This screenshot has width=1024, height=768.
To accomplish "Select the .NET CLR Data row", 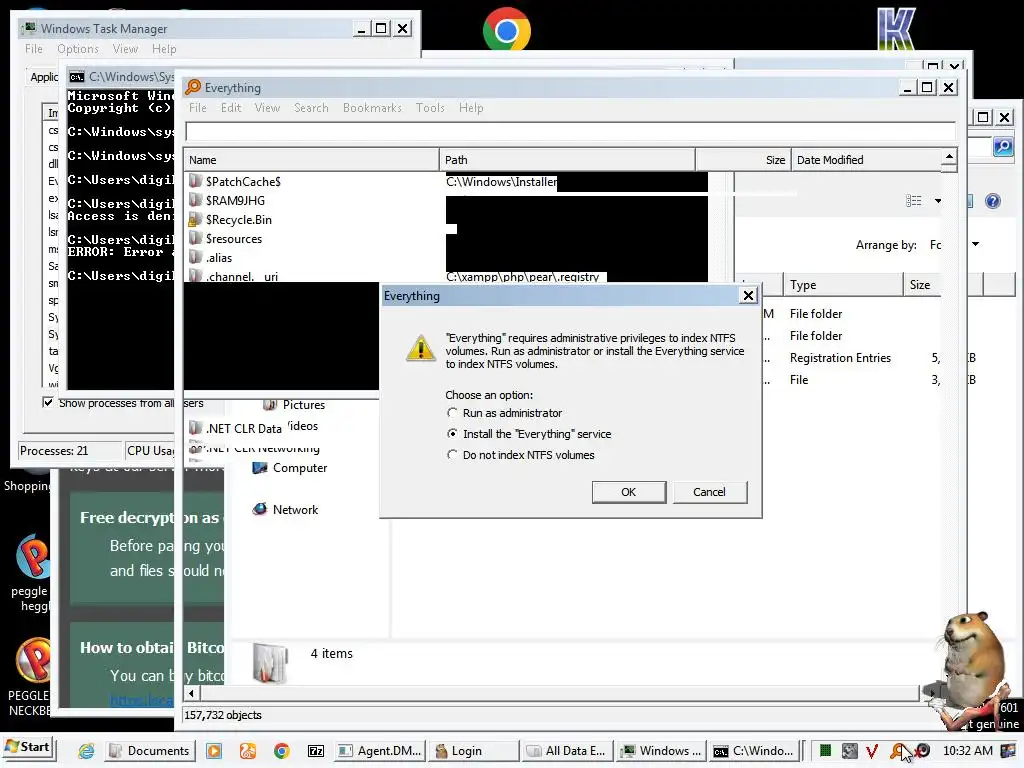I will [x=235, y=428].
